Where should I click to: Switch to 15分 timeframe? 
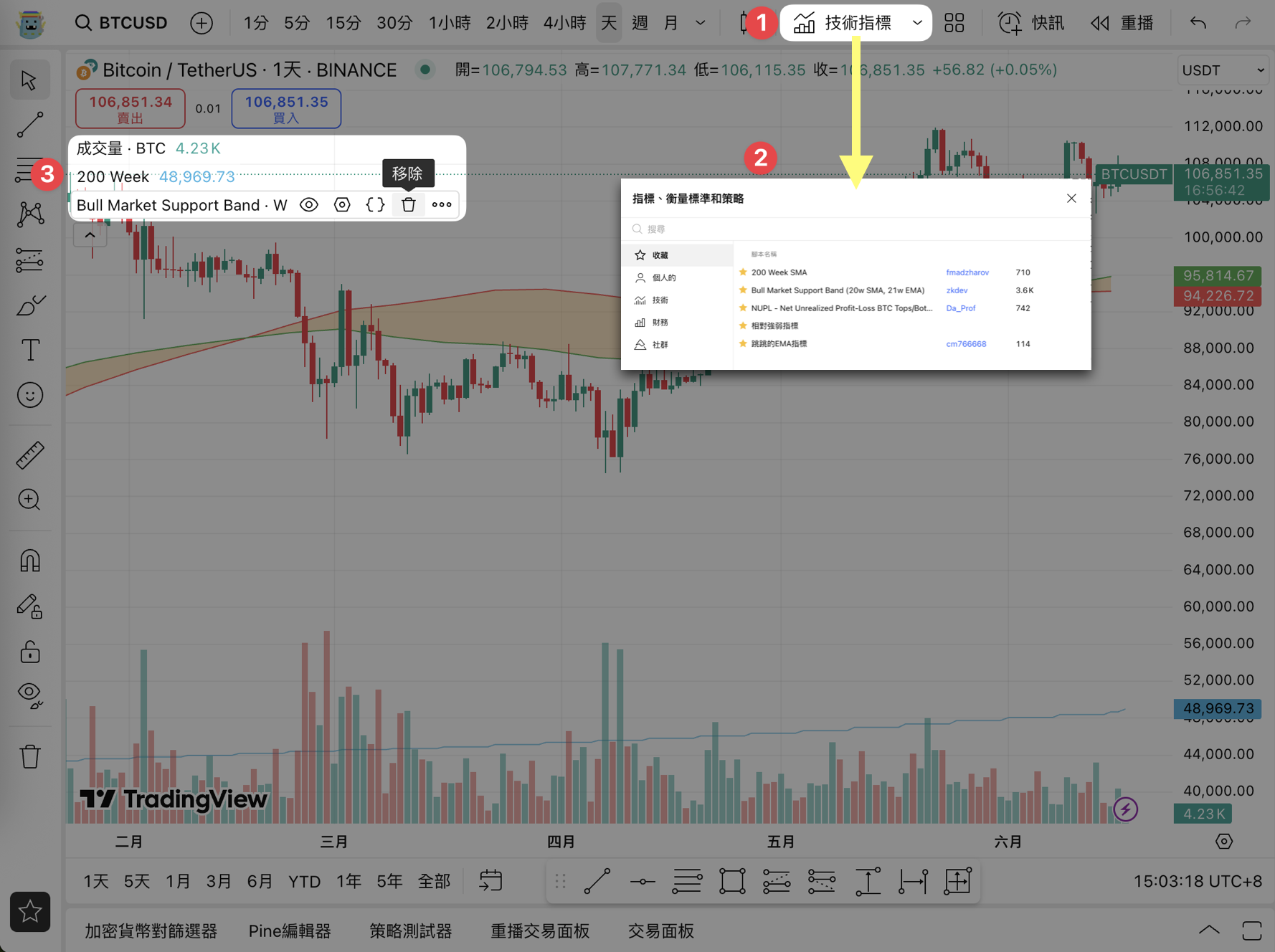coord(343,23)
